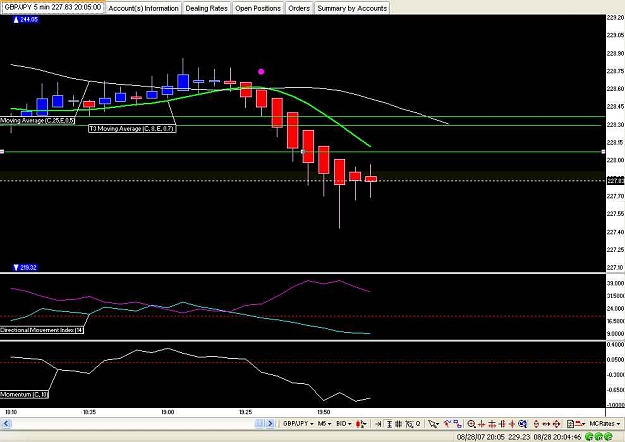Click the middle green connection status icon

598,437
